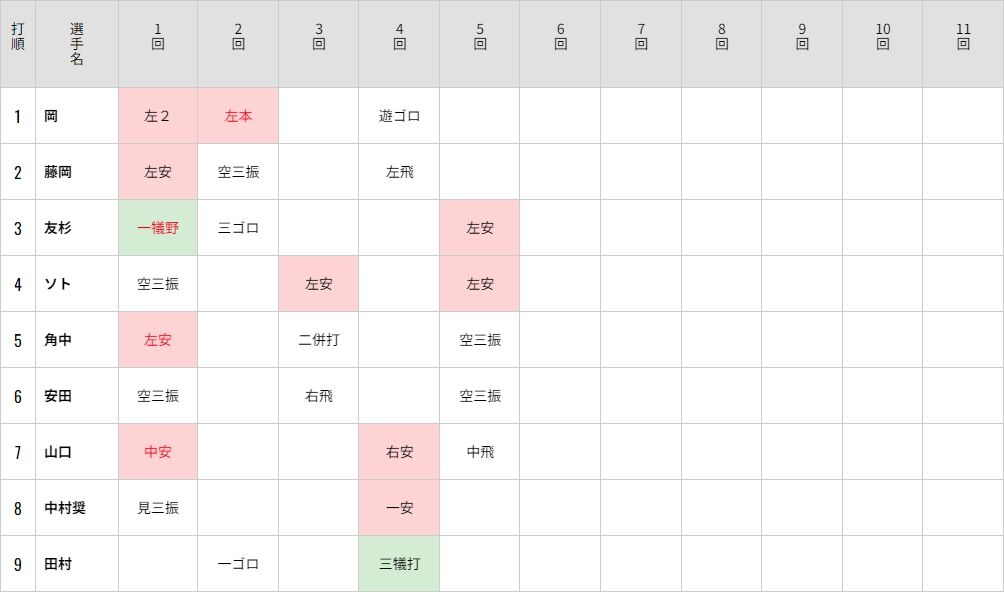Click the 5回 inning column header
Viewport: 1004px width, 592px height.
click(x=480, y=36)
